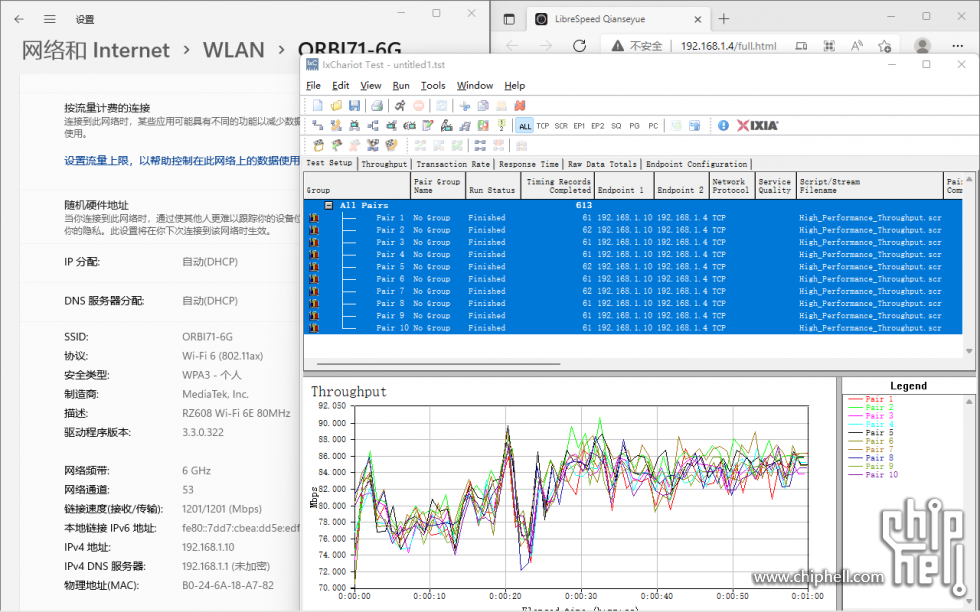Click the Script/Stream Filename column header

(869, 186)
